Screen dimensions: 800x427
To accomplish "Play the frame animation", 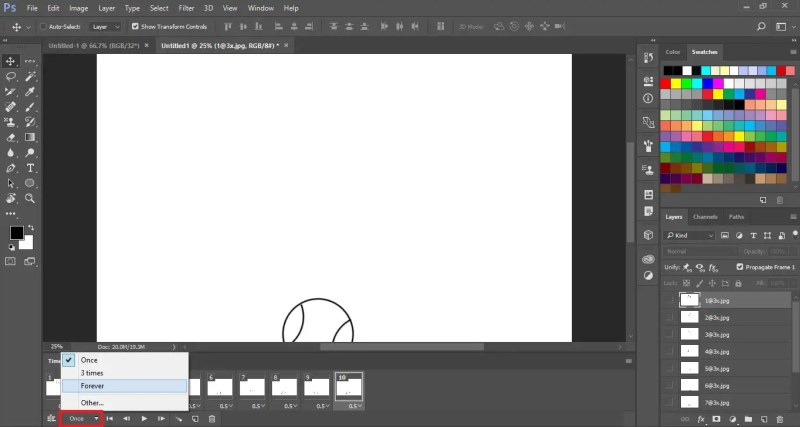I will pos(144,419).
